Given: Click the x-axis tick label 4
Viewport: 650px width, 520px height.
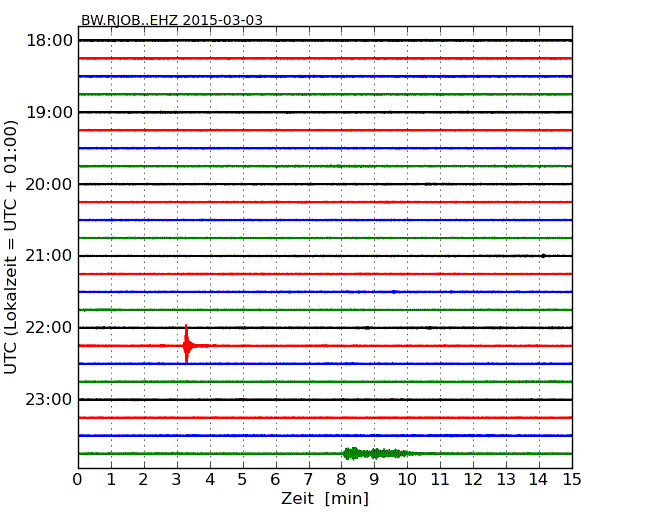Looking at the screenshot, I should point(210,480).
